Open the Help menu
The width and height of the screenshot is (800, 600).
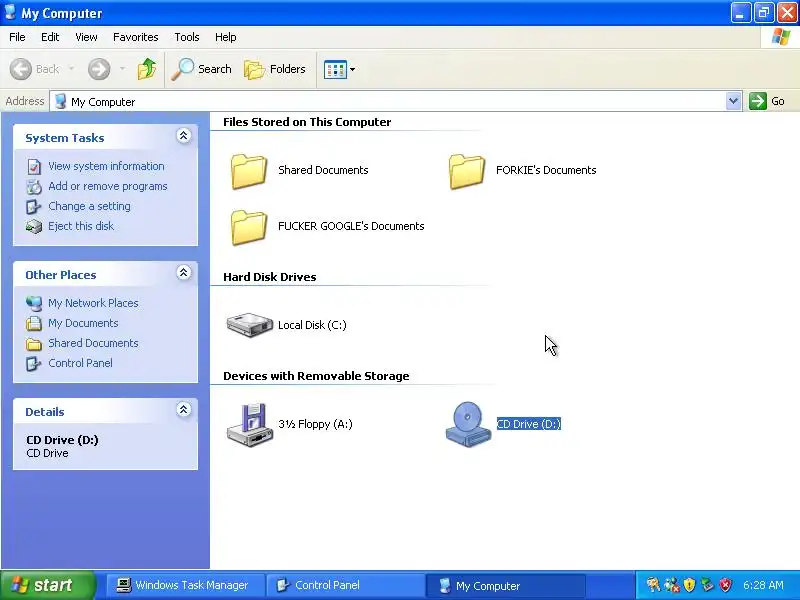226,37
